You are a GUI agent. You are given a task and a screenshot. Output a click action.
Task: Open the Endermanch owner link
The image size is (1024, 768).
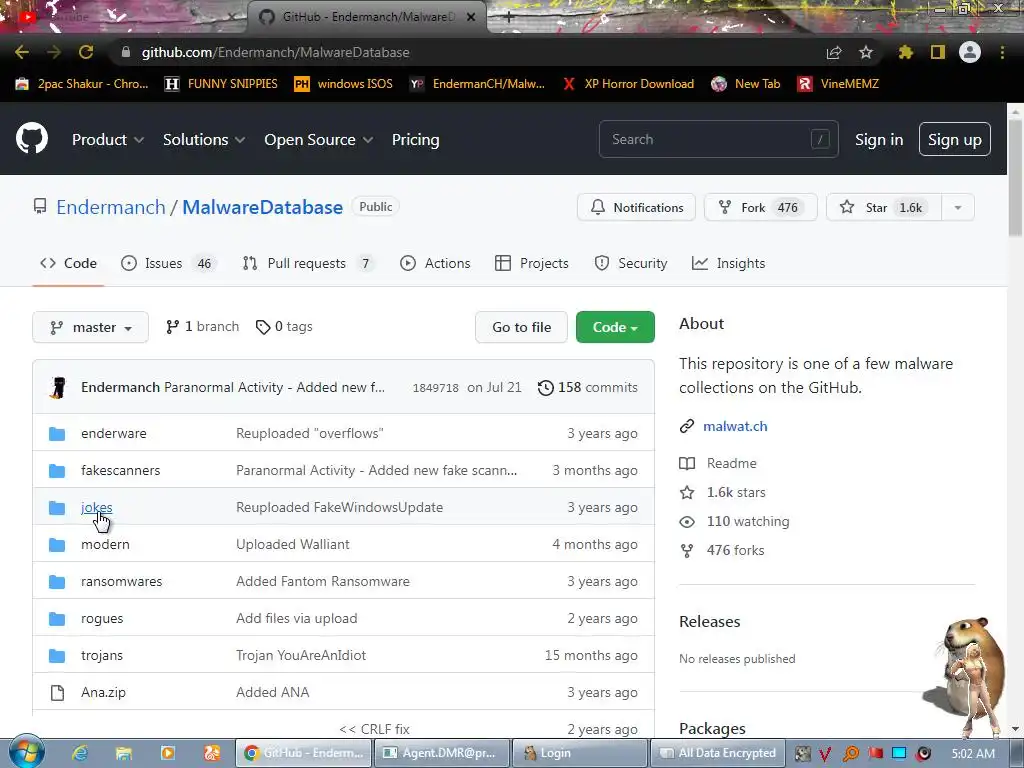[x=111, y=207]
